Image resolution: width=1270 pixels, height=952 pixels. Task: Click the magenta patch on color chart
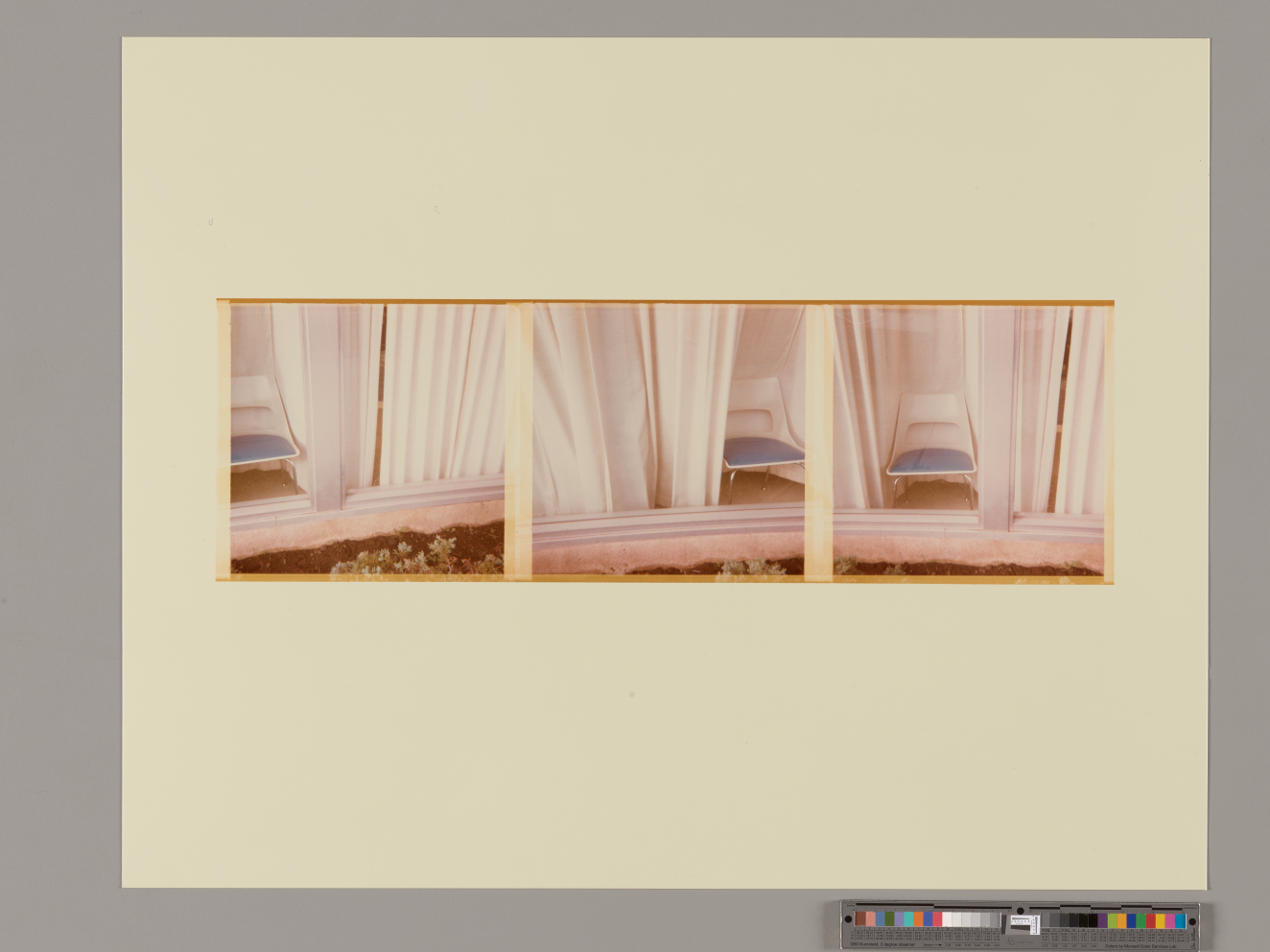(x=1170, y=920)
